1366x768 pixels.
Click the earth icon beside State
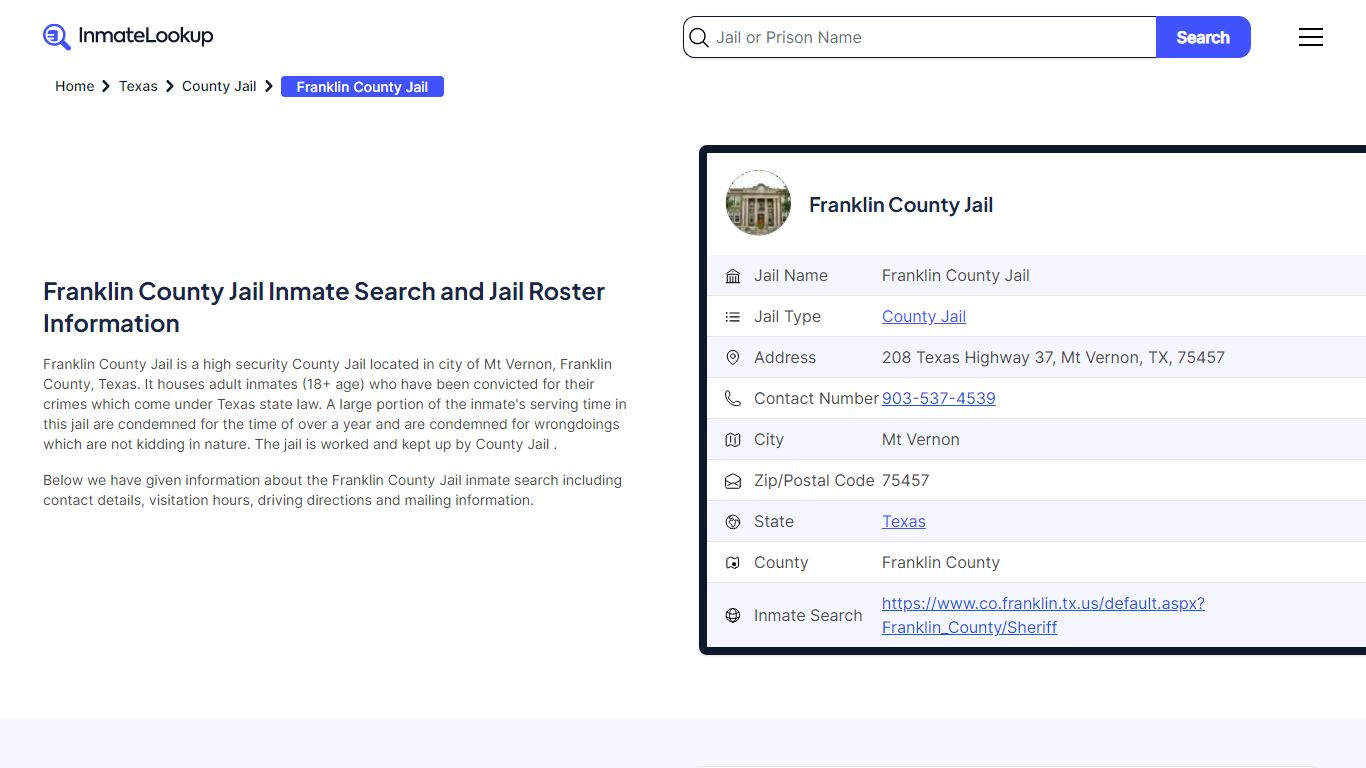[x=733, y=522]
